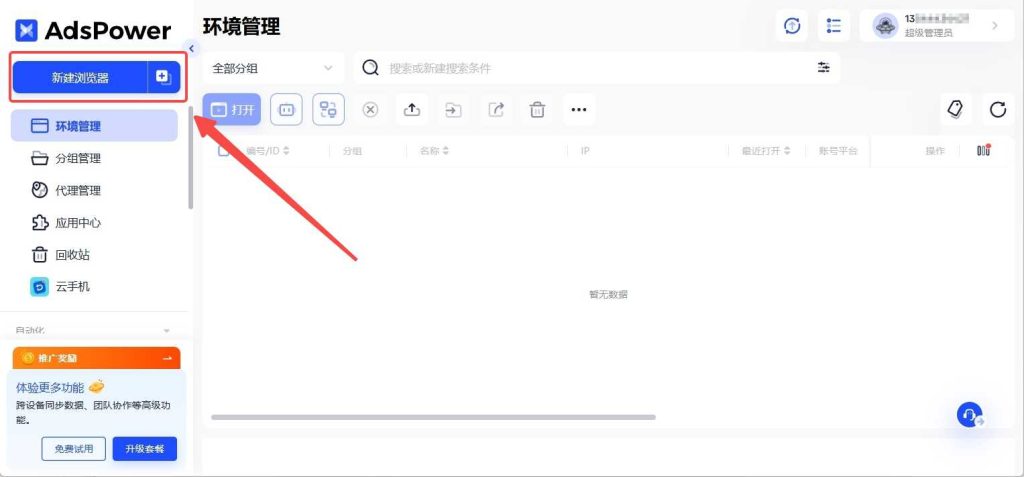Viewport: 1024px width, 477px height.
Task: Click the tag icon near refresh
Action: tap(955, 110)
